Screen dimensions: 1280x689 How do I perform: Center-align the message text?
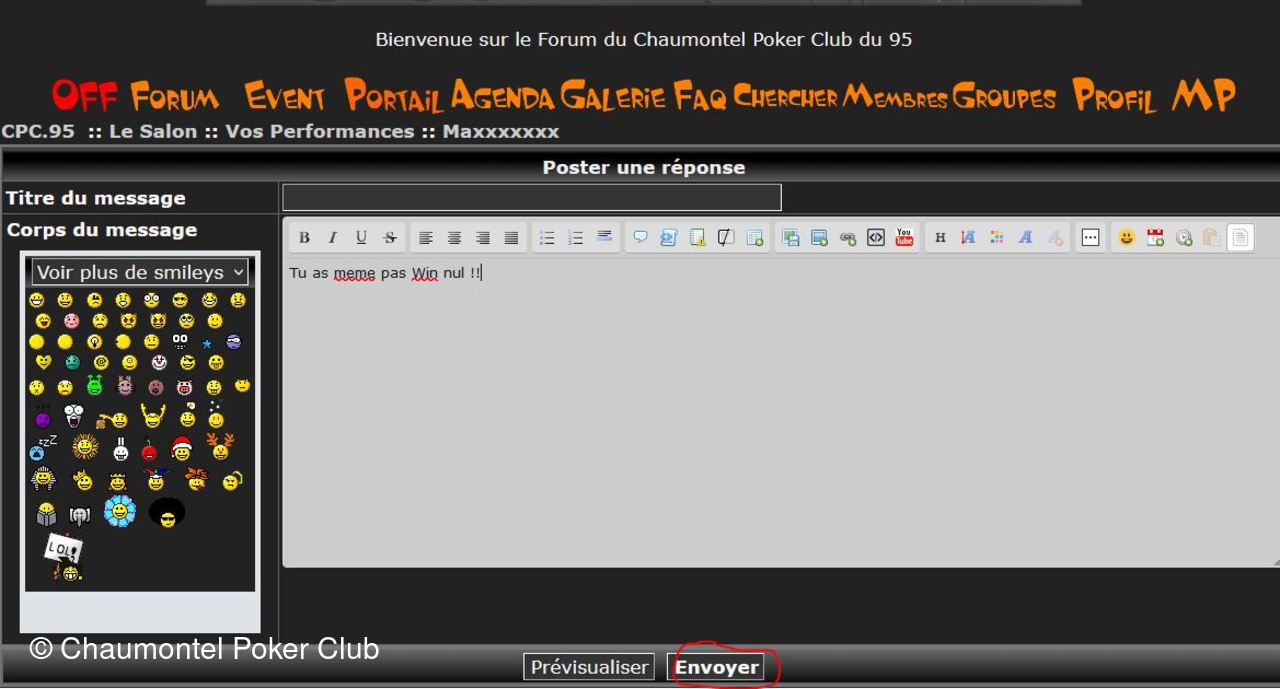pos(454,238)
